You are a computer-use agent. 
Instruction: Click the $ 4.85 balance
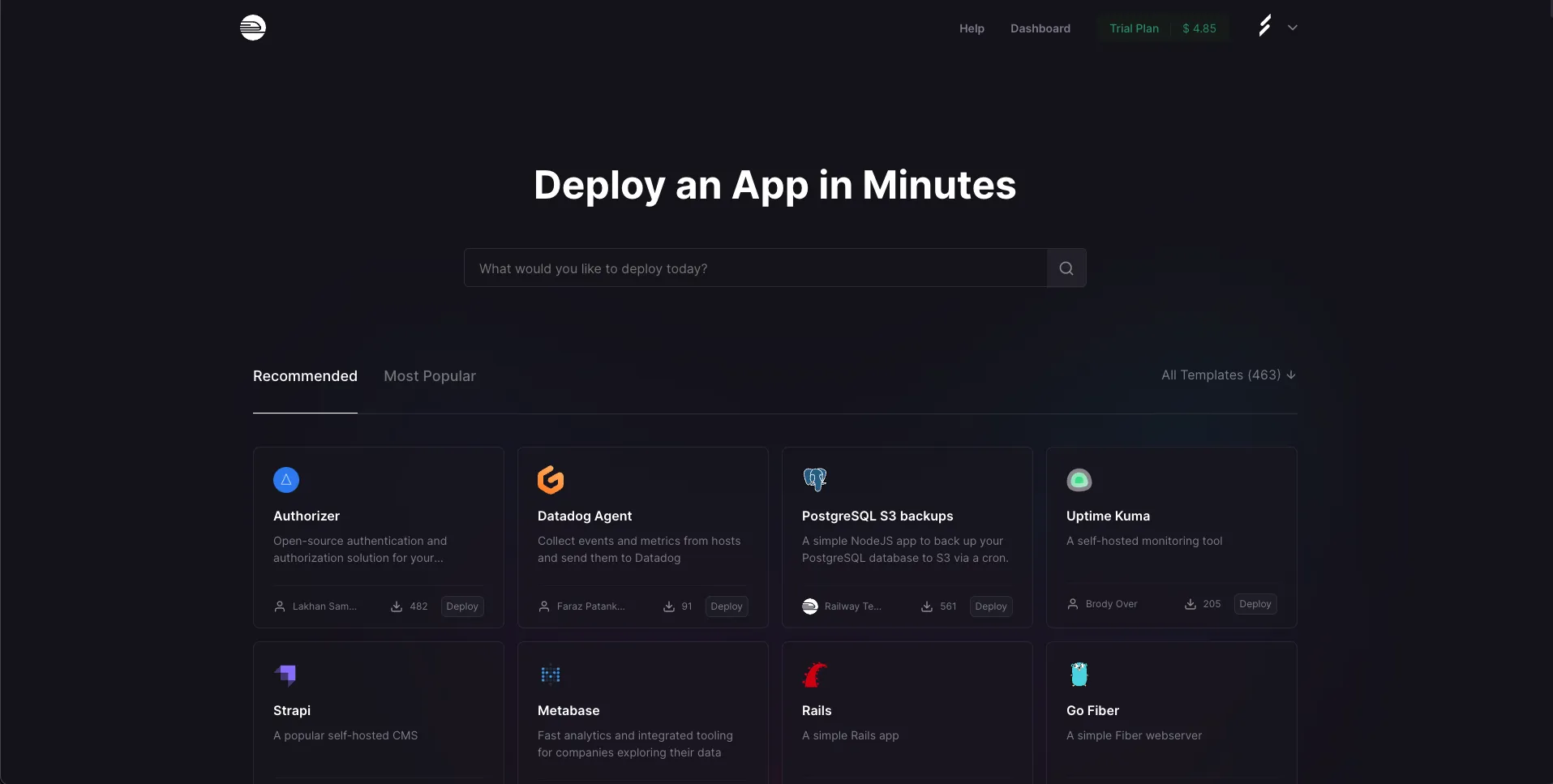[1199, 28]
